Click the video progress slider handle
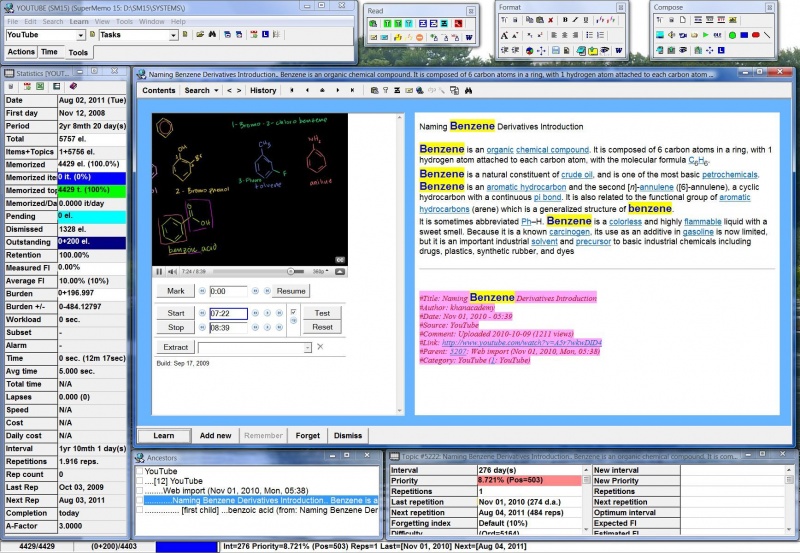This screenshot has height=553, width=800. pos(290,271)
